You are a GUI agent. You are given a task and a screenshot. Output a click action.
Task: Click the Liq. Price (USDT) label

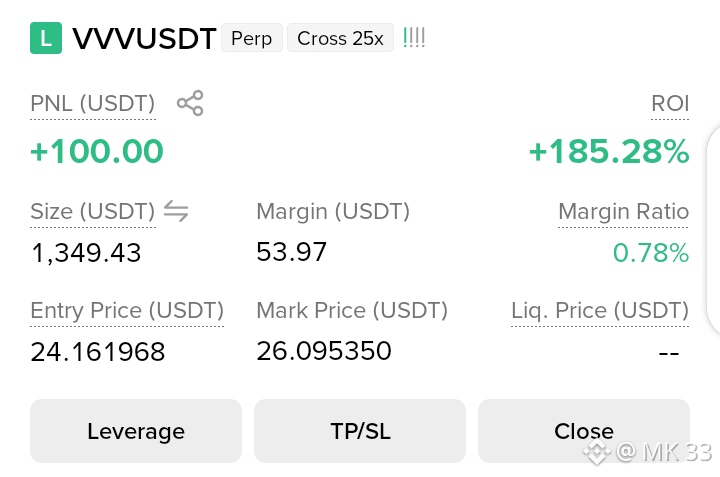(x=600, y=310)
